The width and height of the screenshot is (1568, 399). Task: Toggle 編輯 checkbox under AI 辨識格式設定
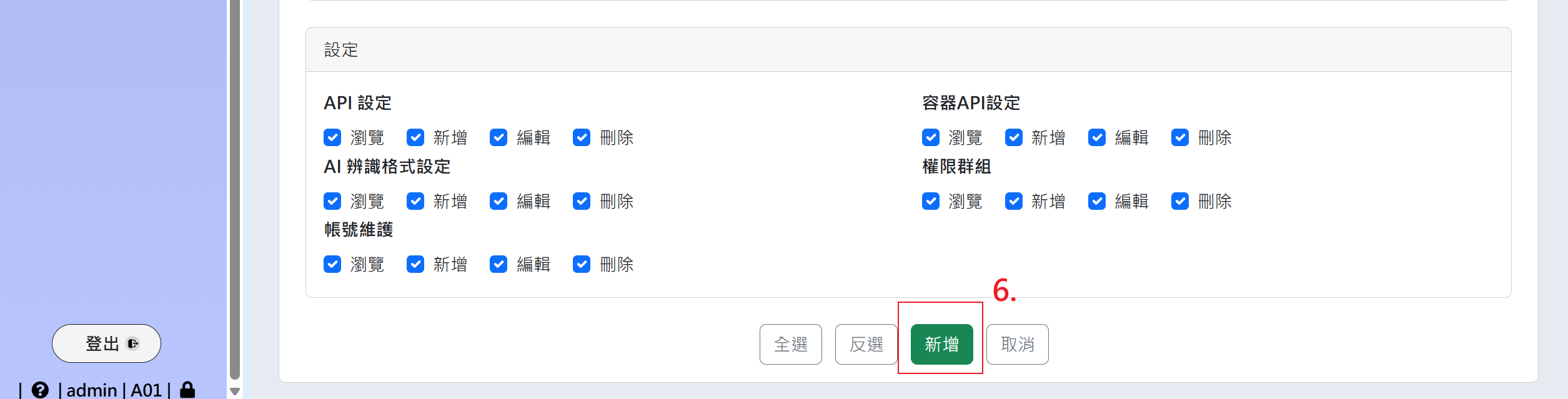499,201
